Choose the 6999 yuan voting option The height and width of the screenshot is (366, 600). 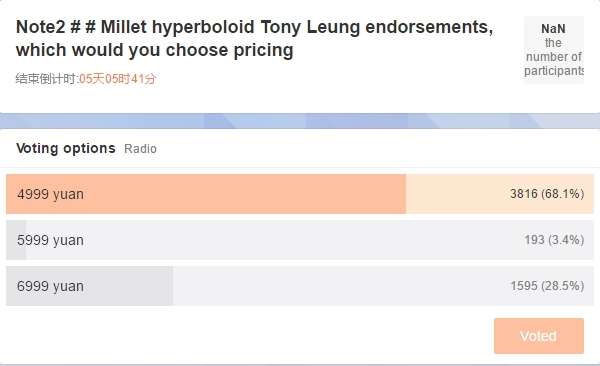(x=300, y=286)
